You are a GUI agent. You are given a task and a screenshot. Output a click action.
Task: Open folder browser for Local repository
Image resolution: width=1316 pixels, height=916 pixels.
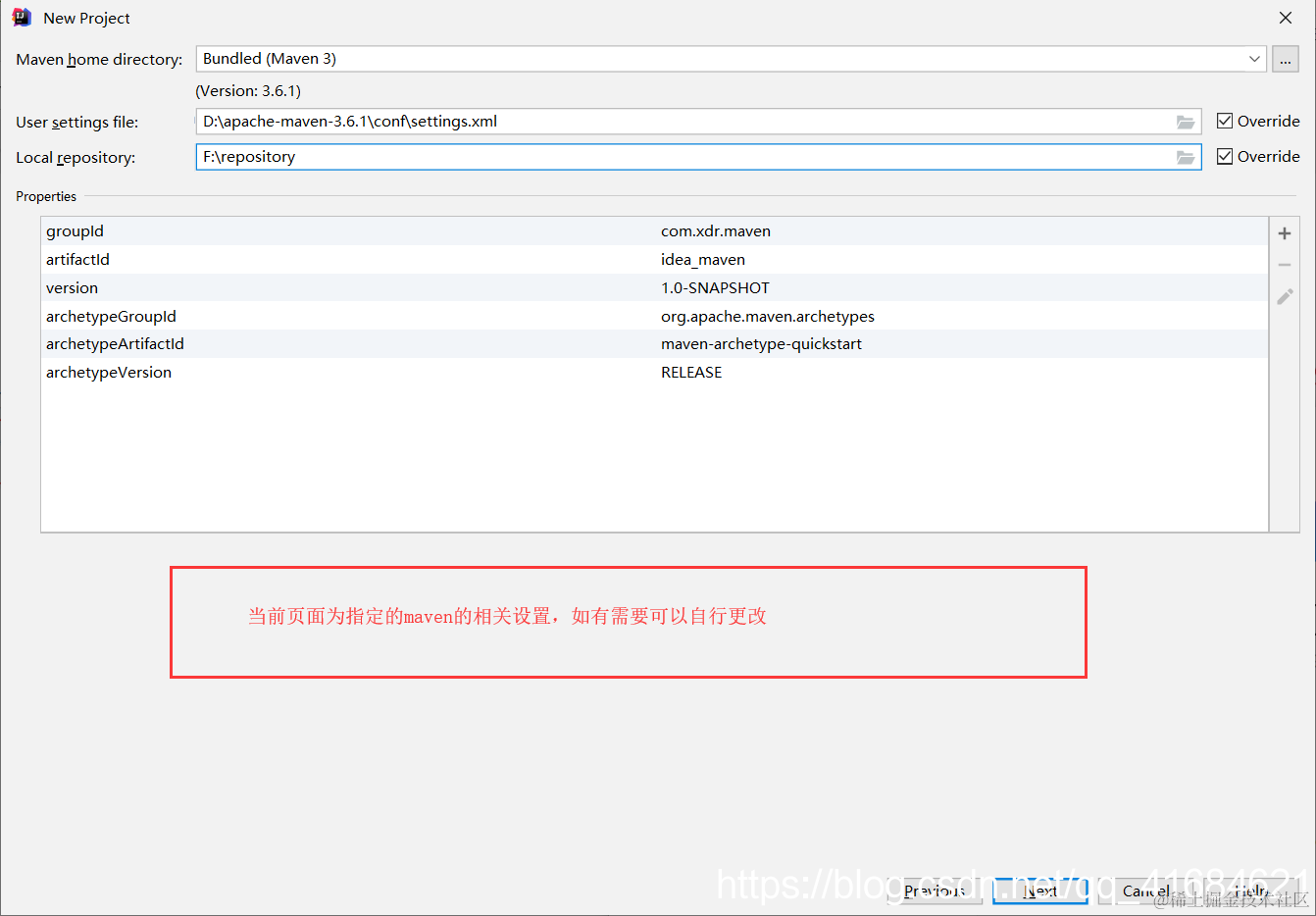[x=1186, y=157]
